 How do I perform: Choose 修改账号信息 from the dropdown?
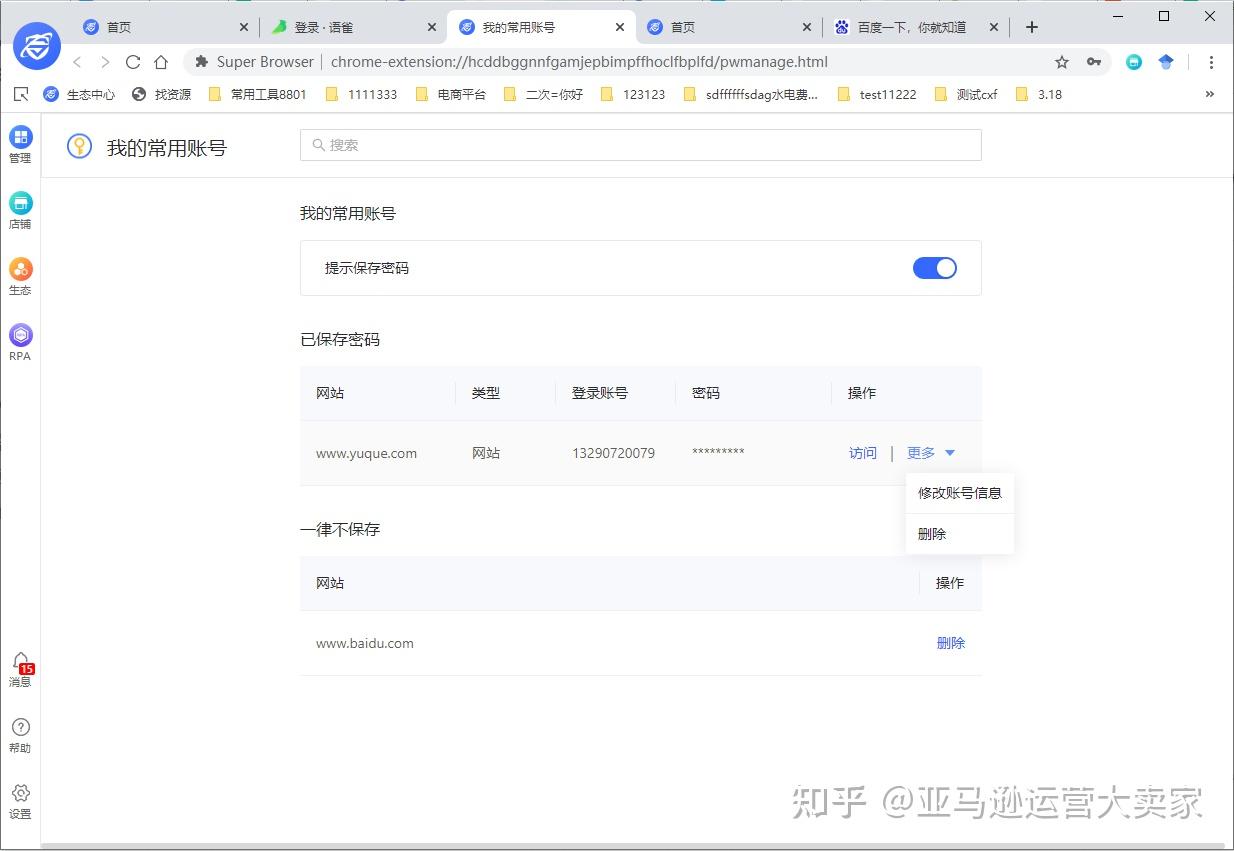tap(960, 493)
